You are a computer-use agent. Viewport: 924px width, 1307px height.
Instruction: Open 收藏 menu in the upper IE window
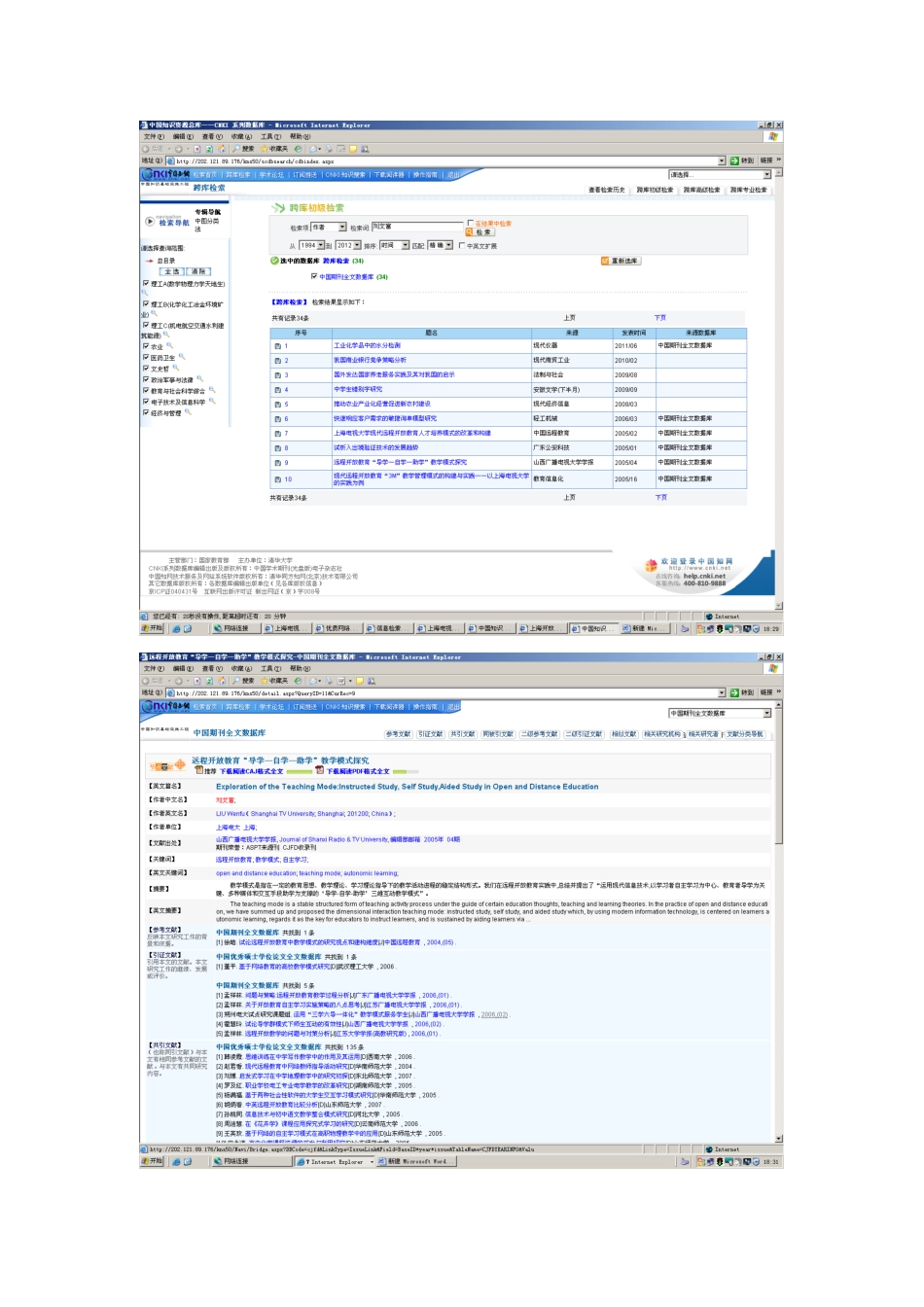pyautogui.click(x=241, y=137)
